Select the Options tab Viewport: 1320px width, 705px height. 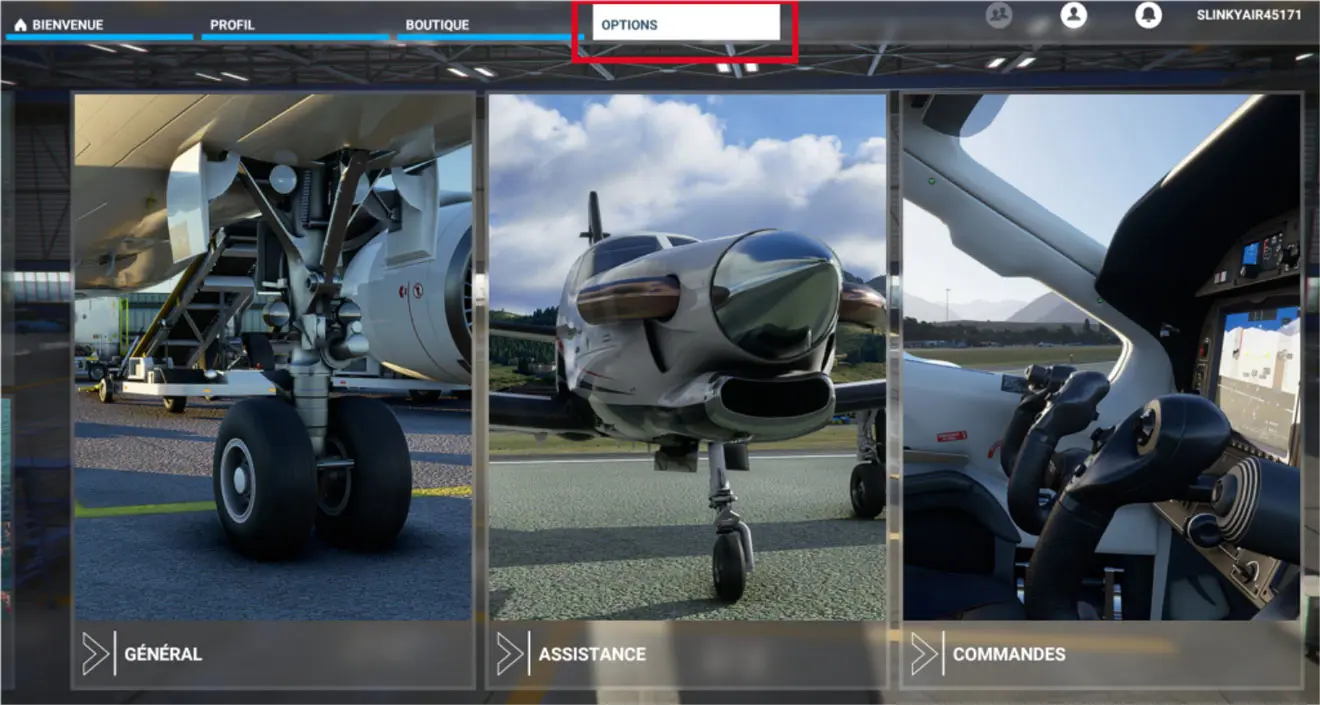point(686,23)
